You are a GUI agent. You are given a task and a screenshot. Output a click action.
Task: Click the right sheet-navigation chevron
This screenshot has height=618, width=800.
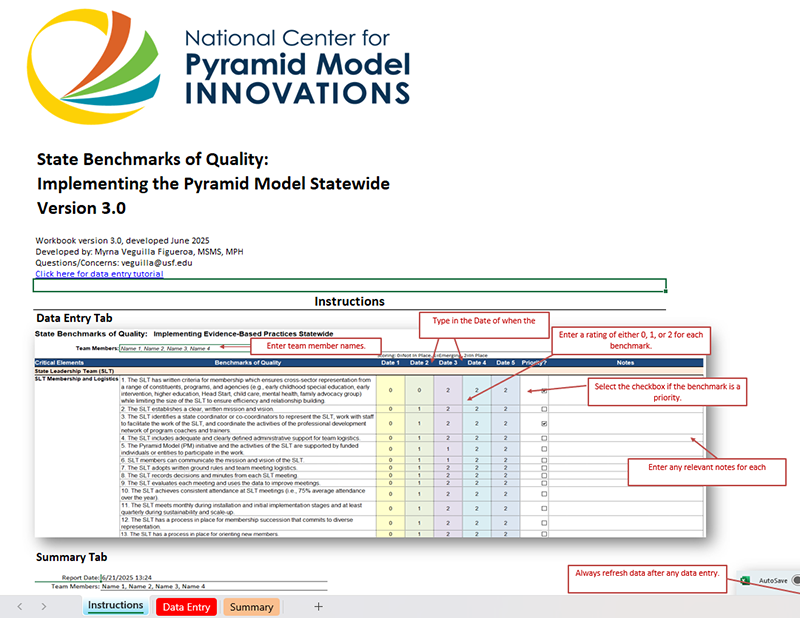coord(44,606)
